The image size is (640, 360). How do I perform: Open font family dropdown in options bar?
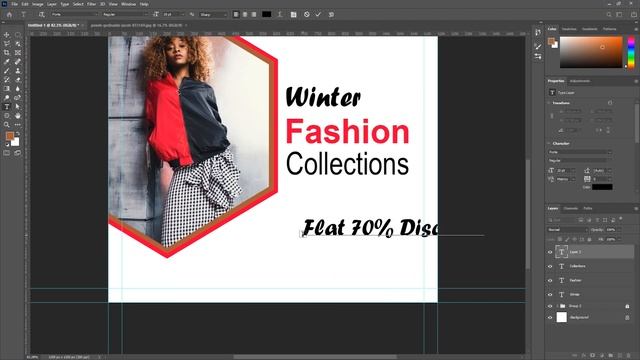(96, 14)
